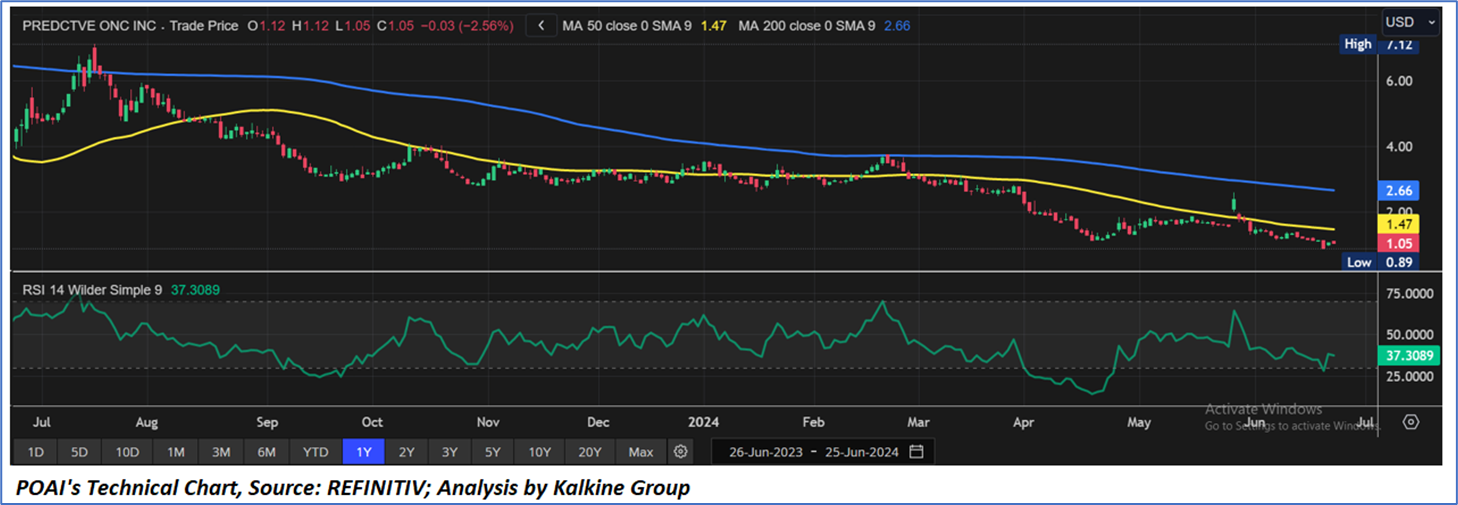Screen dimensions: 1458x505
Task: Click the date range field 26-Jun-2023 to 25-Jun-2024
Action: point(812,452)
